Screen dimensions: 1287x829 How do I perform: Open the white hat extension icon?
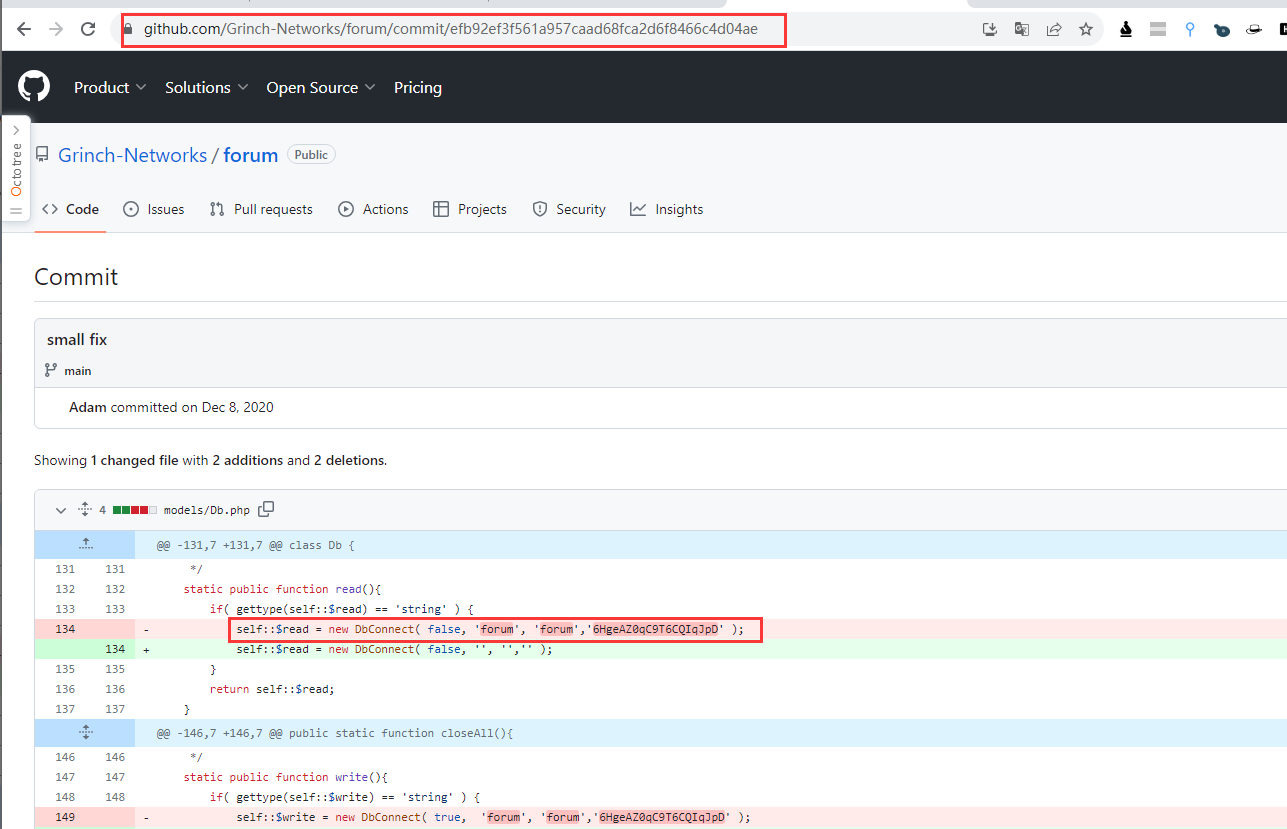point(1254,30)
